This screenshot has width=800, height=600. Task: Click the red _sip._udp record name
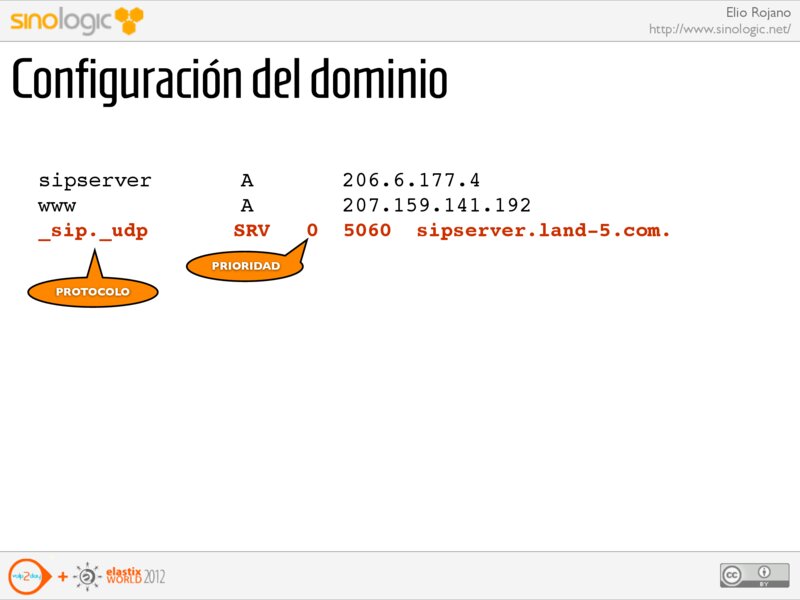point(93,231)
